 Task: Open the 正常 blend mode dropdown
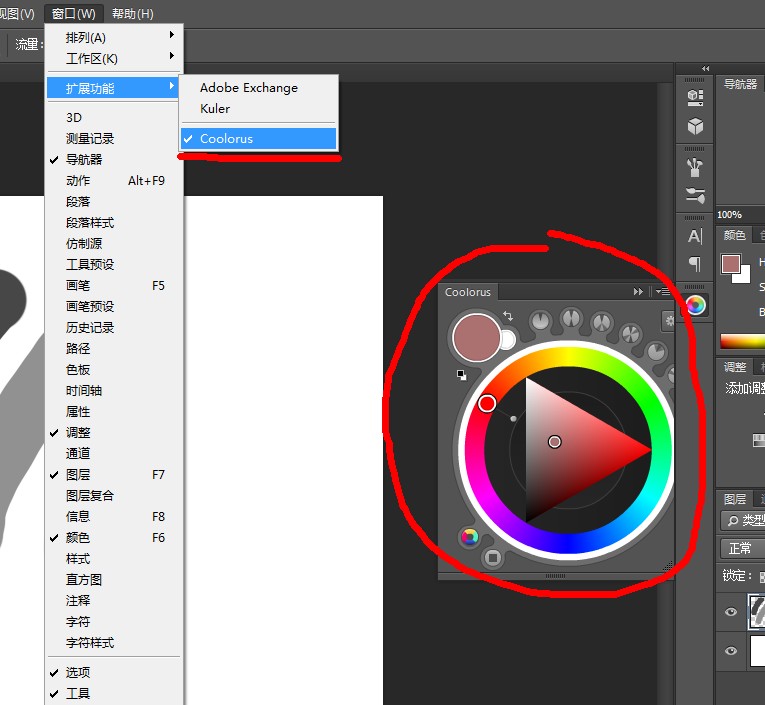743,549
